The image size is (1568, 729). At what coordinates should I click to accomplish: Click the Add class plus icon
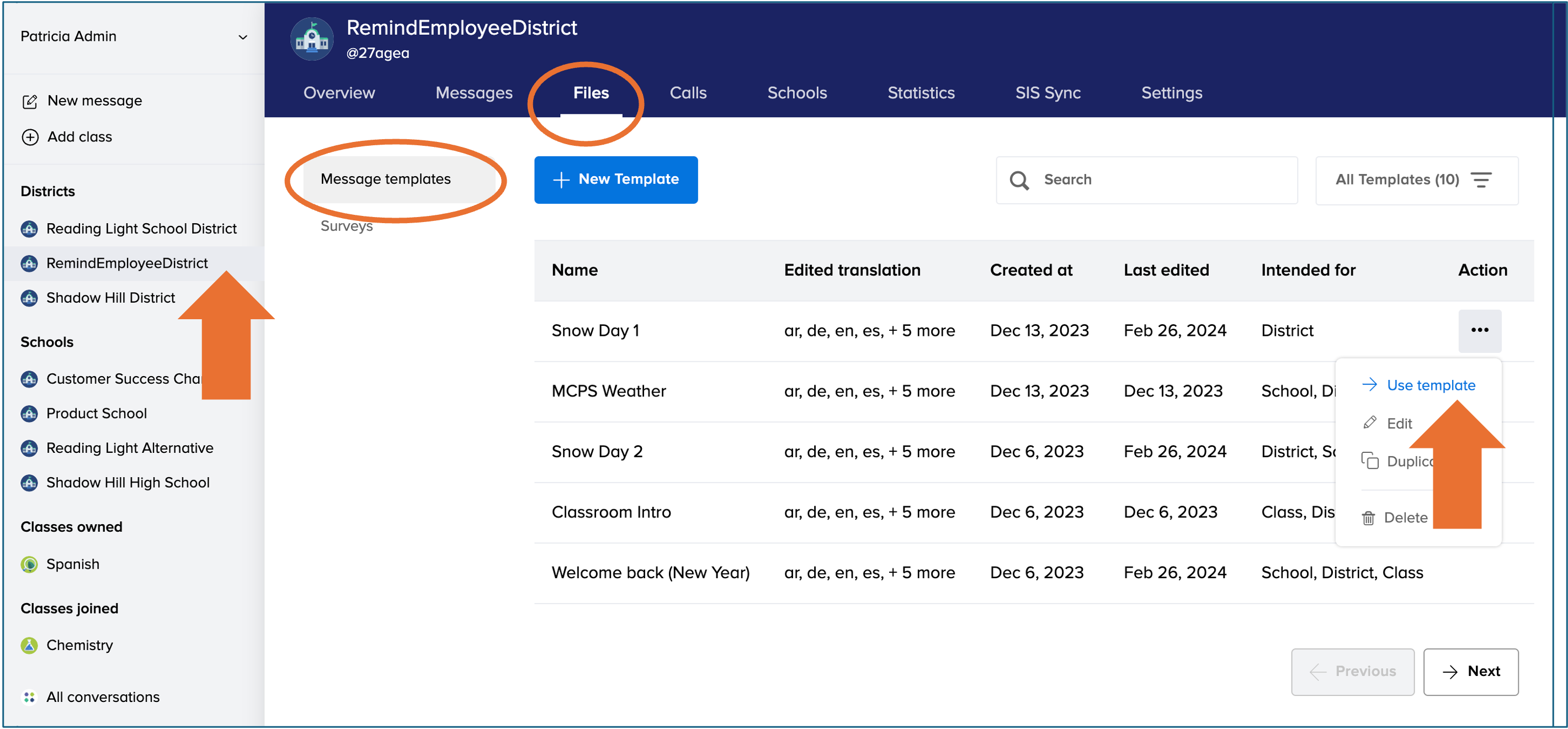(30, 137)
